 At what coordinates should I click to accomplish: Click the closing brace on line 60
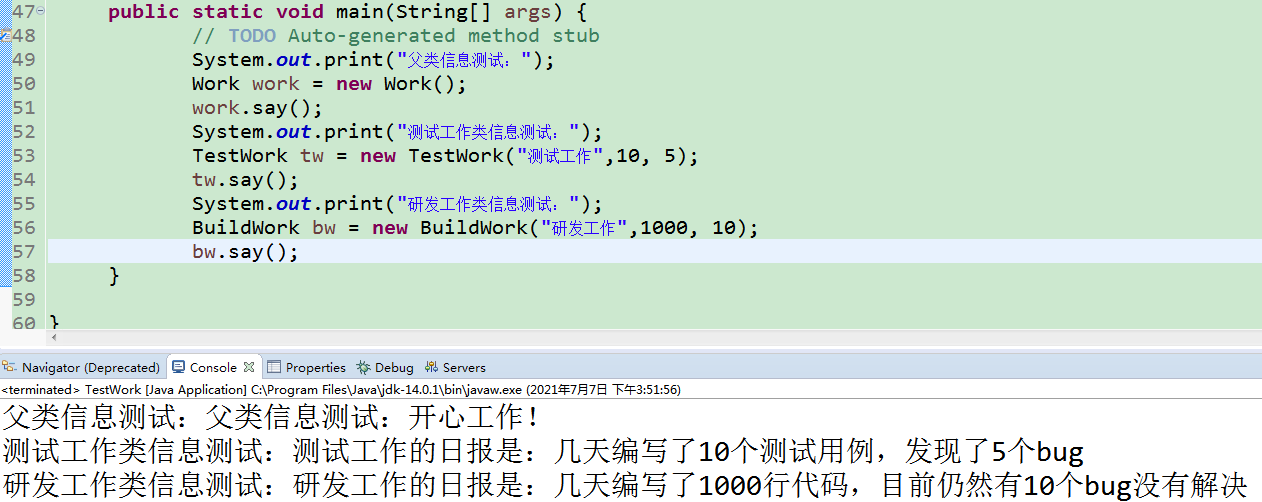click(54, 322)
